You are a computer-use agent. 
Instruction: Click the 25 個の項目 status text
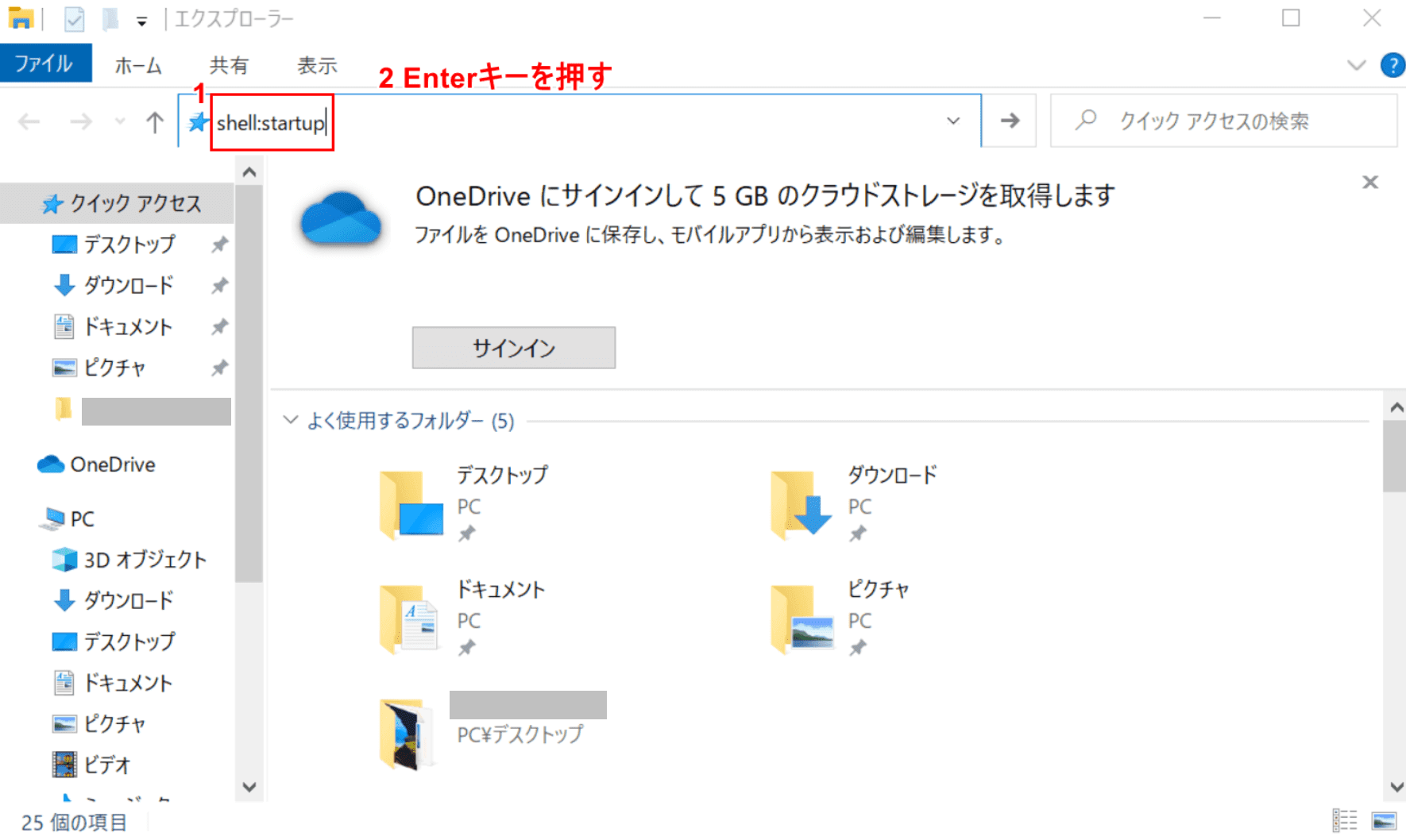point(74,823)
